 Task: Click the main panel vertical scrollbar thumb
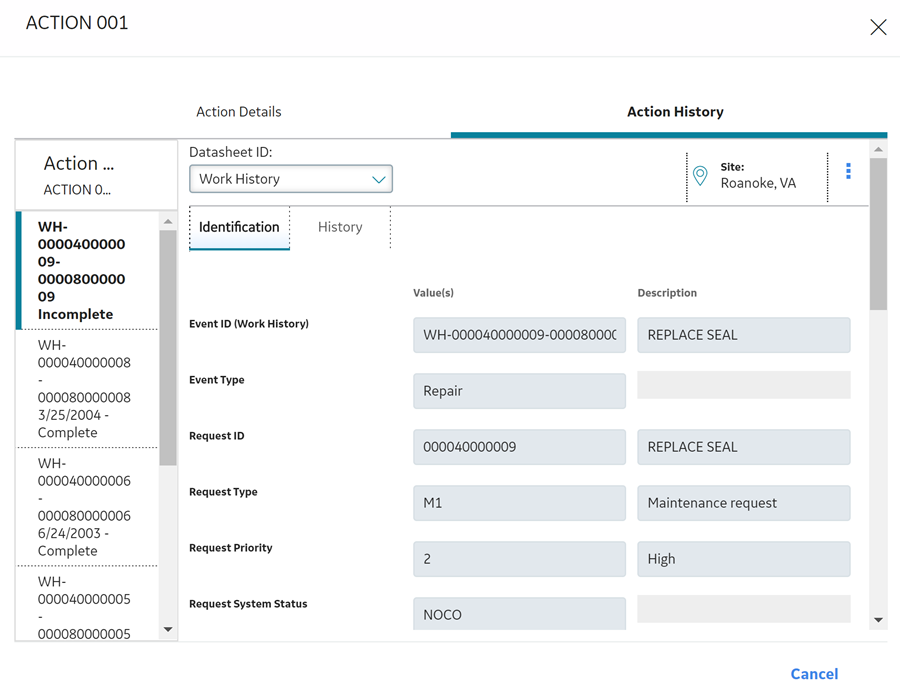click(878, 234)
